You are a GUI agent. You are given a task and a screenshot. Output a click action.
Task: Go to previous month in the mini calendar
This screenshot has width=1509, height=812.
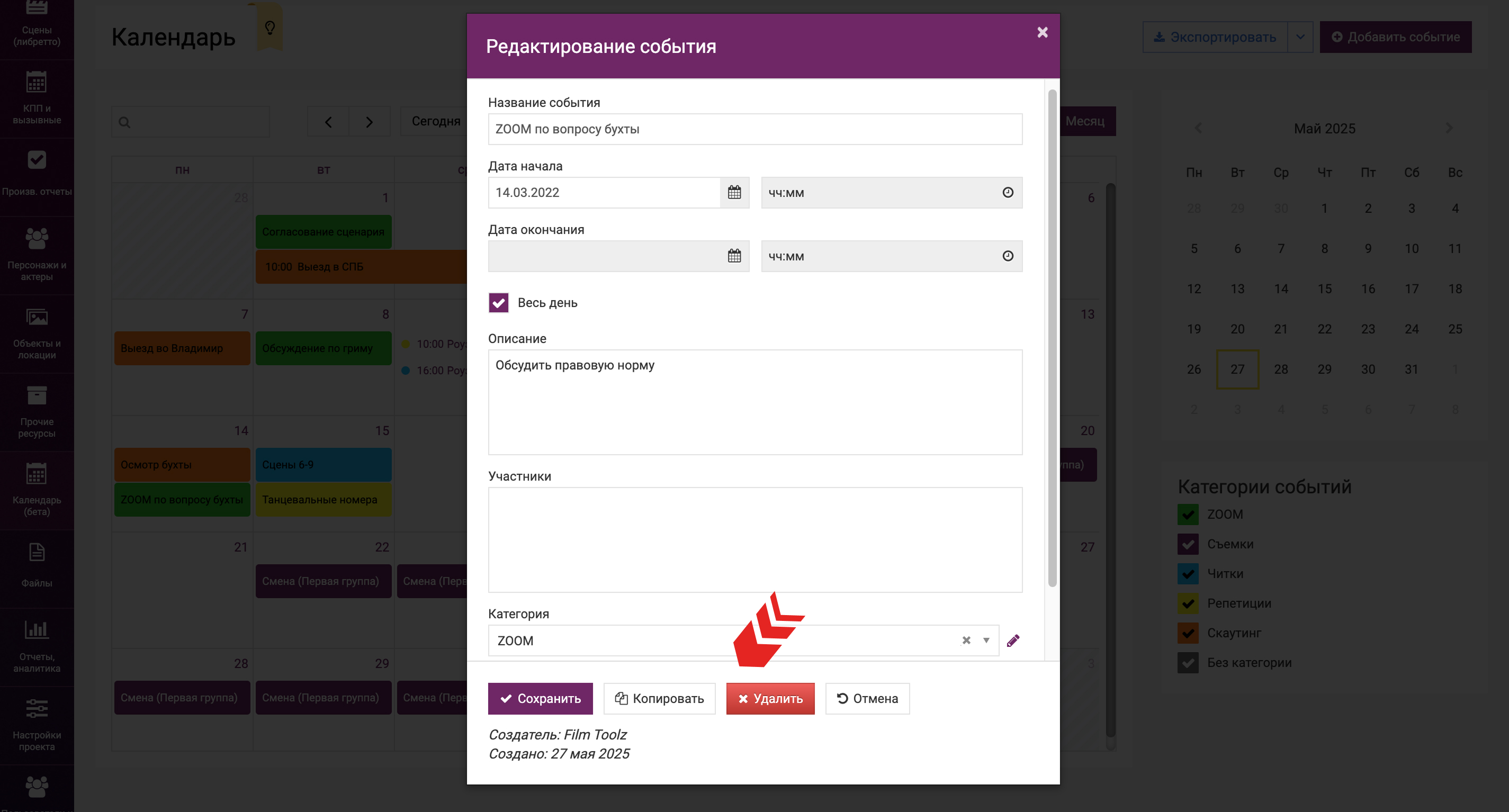click(1198, 128)
